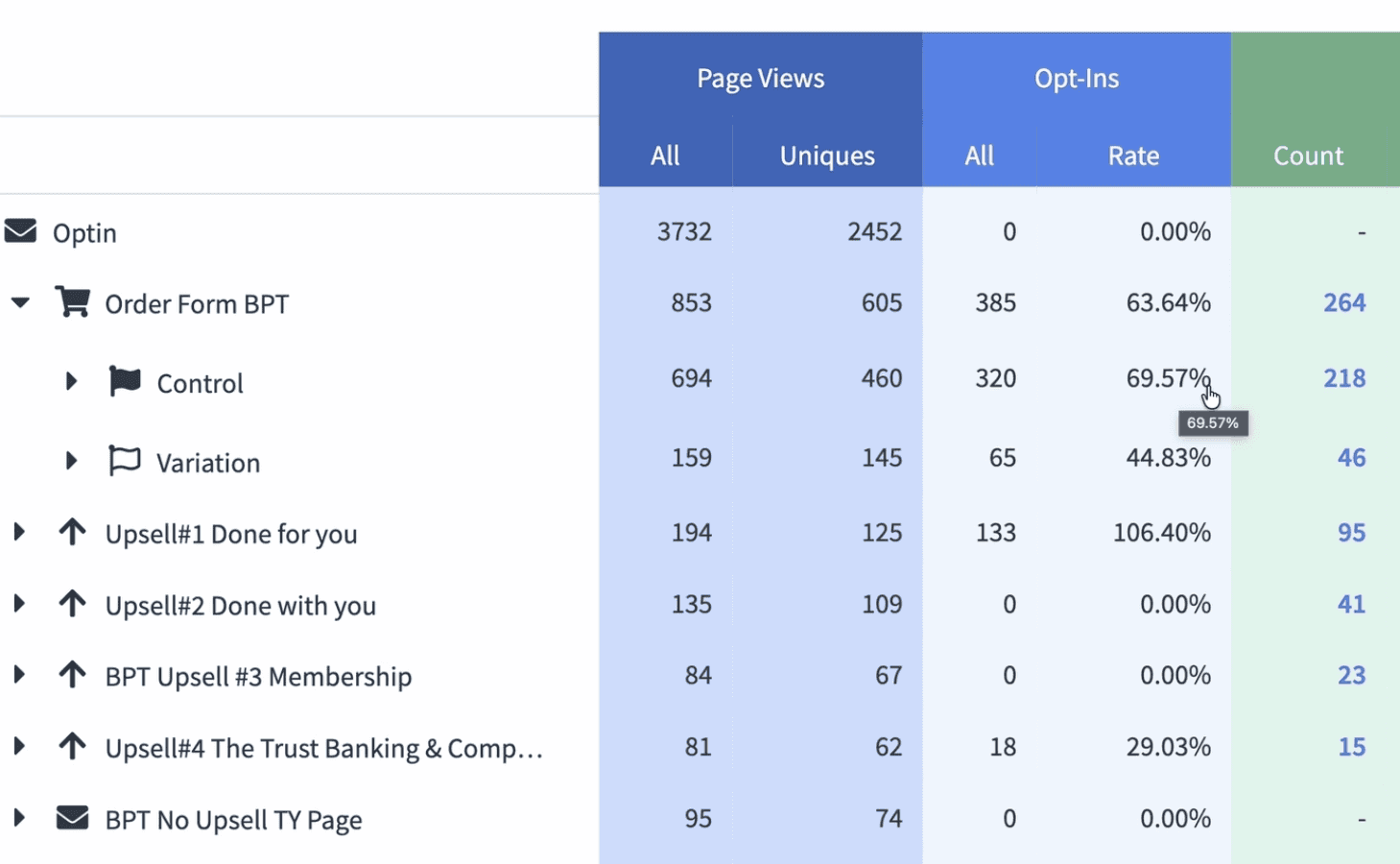Viewport: 1400px width, 864px height.
Task: Expand the BPT No Upsell TY Page row
Action: click(18, 818)
